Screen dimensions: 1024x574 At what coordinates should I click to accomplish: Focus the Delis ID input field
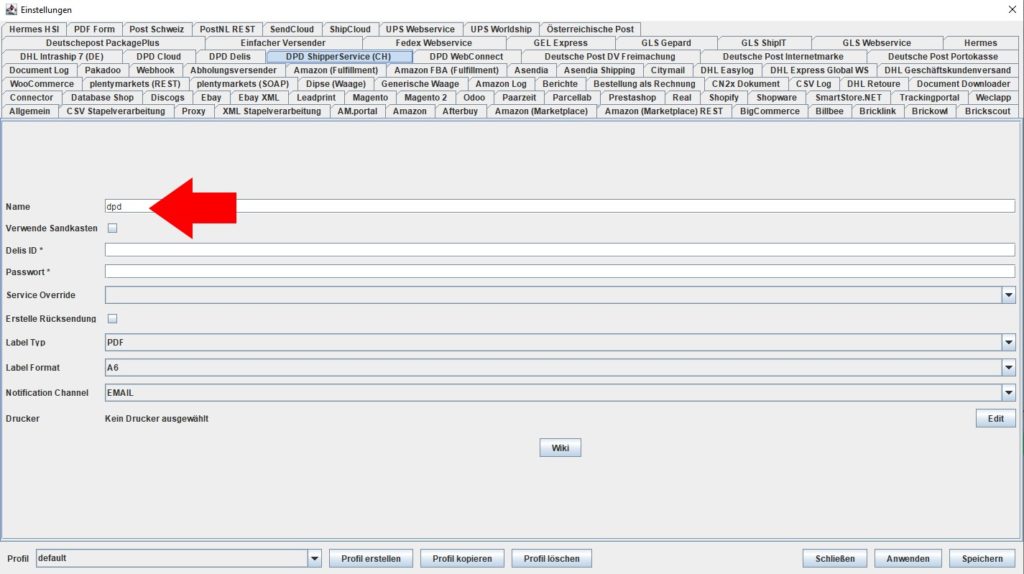(x=560, y=250)
